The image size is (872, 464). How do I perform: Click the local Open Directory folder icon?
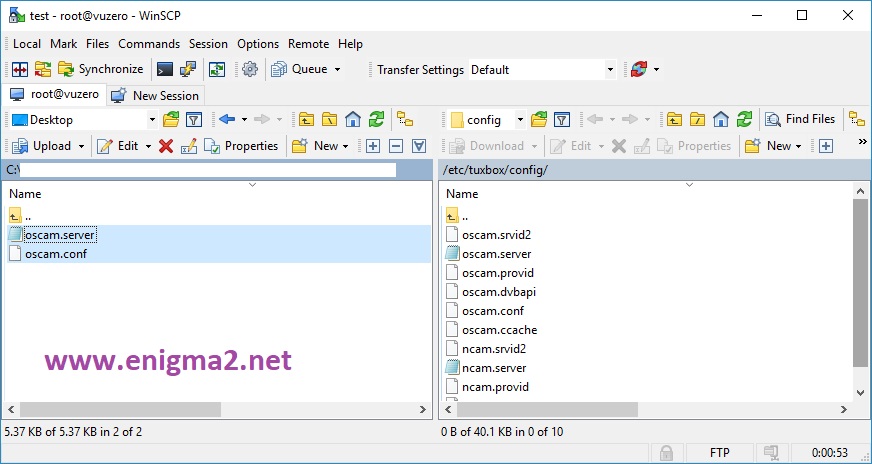click(171, 120)
